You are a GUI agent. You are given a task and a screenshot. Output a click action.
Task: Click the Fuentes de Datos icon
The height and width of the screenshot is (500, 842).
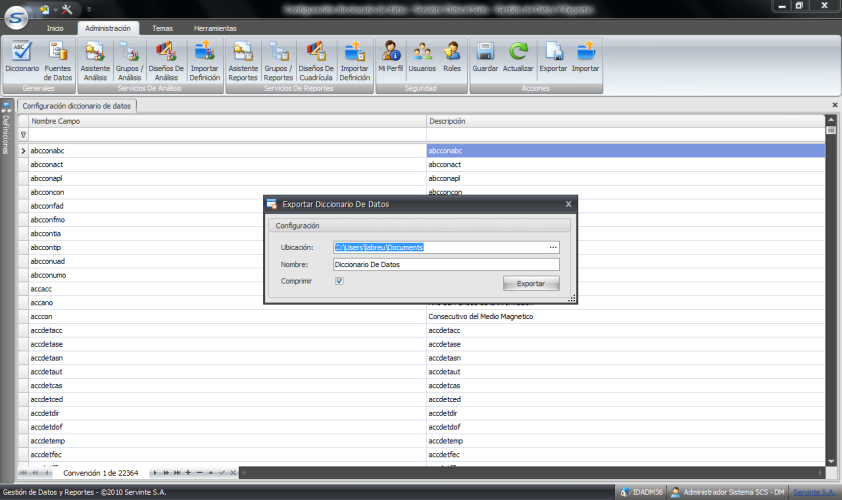(58, 58)
